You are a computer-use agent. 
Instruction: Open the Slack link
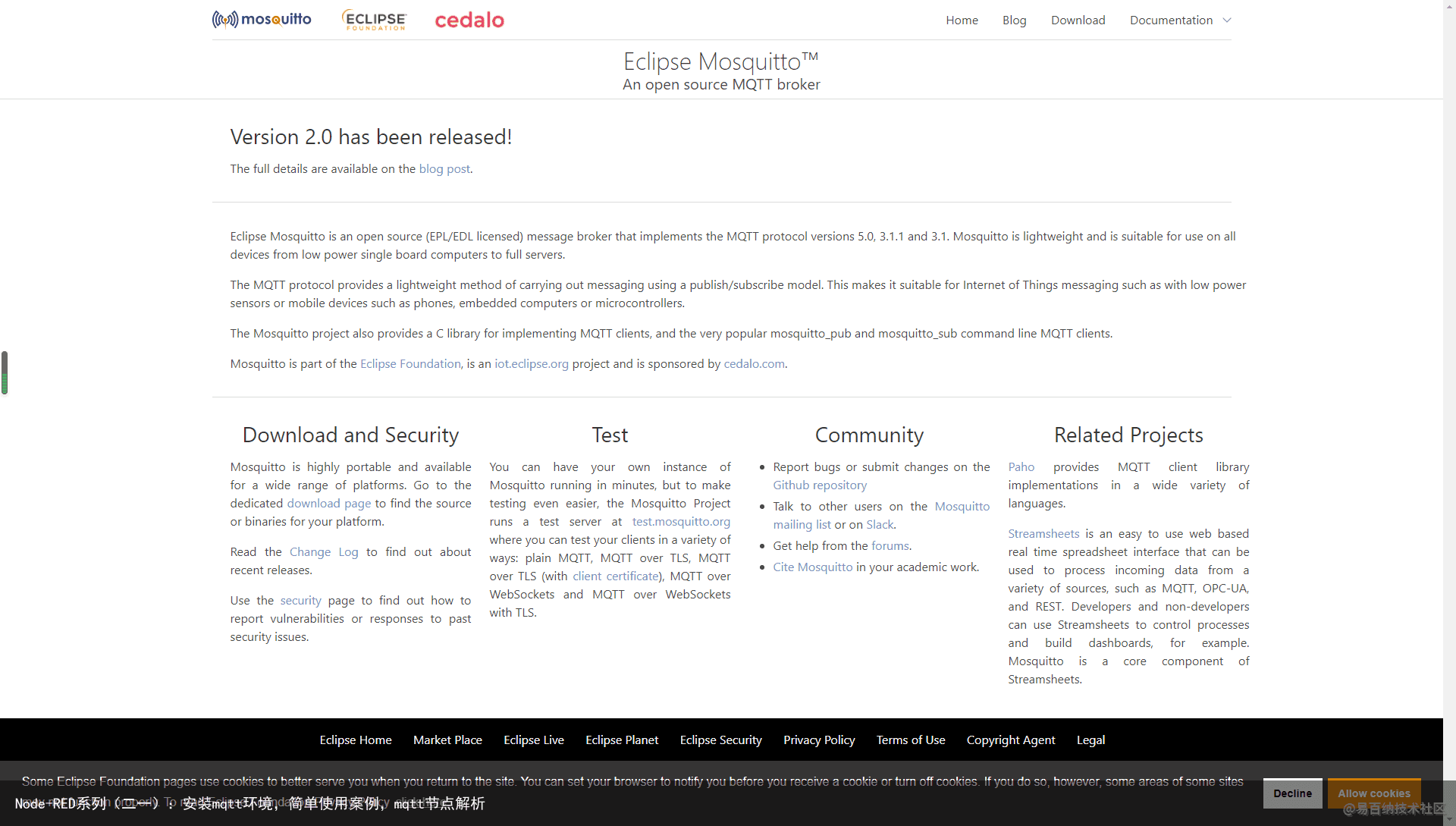880,524
